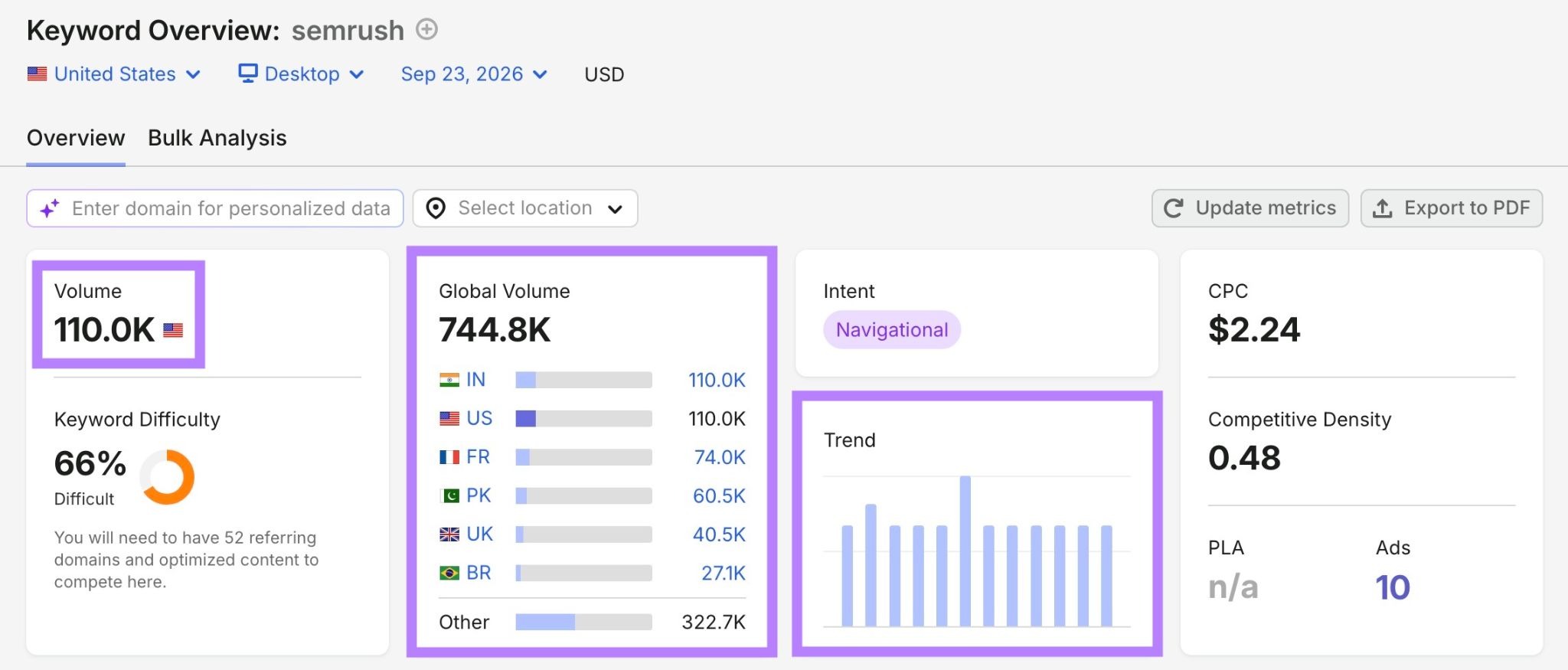1568x670 pixels.
Task: Click the 27.1K volume value for BR
Action: pyautogui.click(x=724, y=573)
